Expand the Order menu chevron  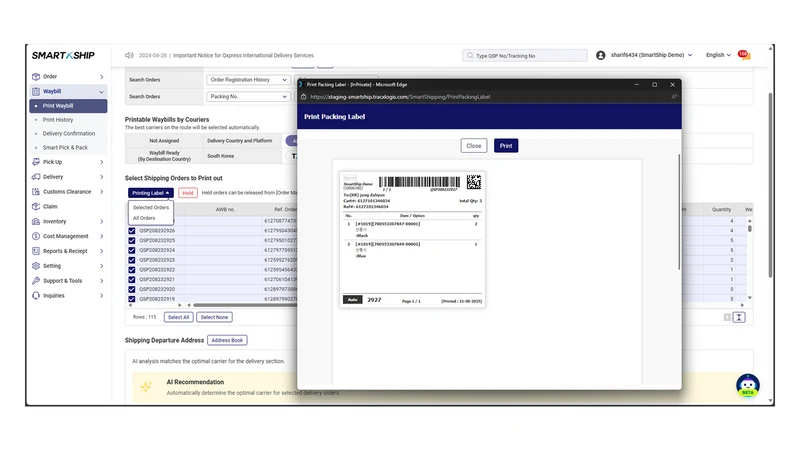102,77
